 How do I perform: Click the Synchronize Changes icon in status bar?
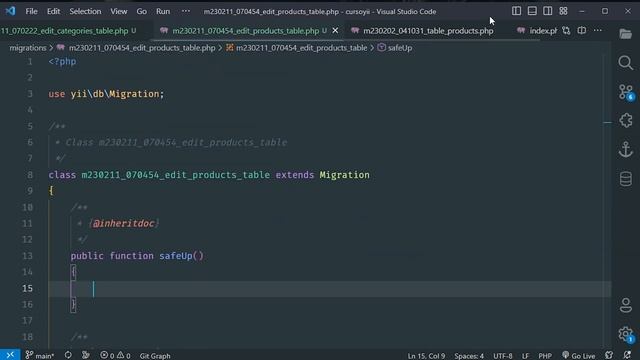pyautogui.click(x=68, y=356)
